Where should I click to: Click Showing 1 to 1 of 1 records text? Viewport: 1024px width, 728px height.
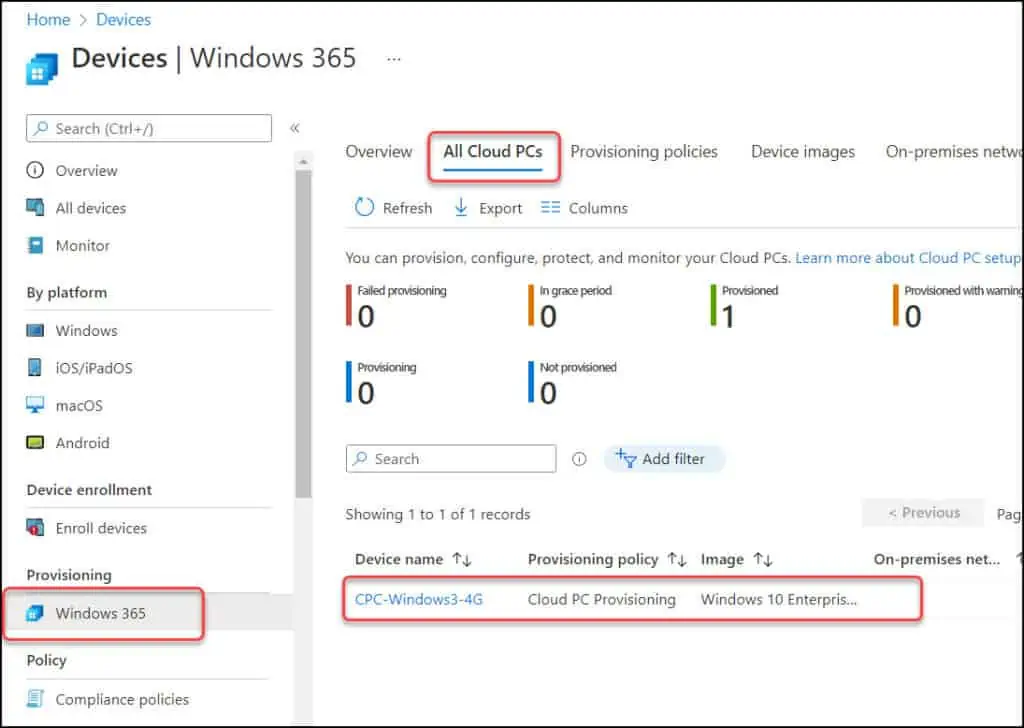[438, 514]
